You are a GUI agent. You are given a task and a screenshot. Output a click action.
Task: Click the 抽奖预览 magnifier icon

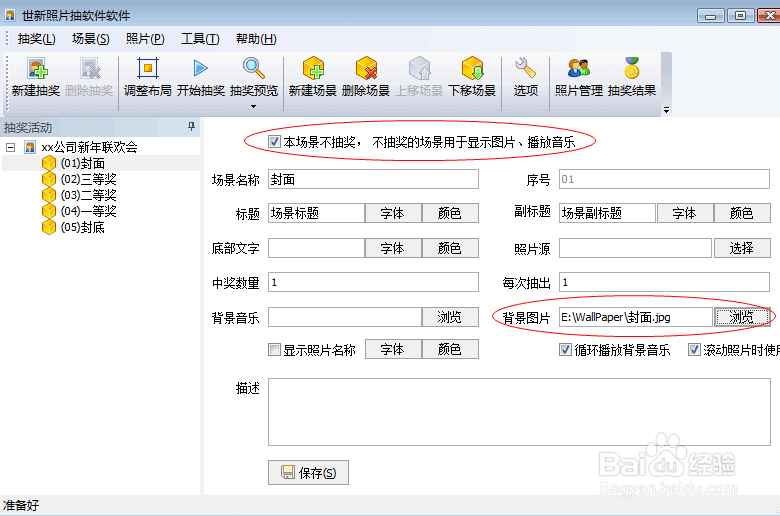(x=254, y=69)
